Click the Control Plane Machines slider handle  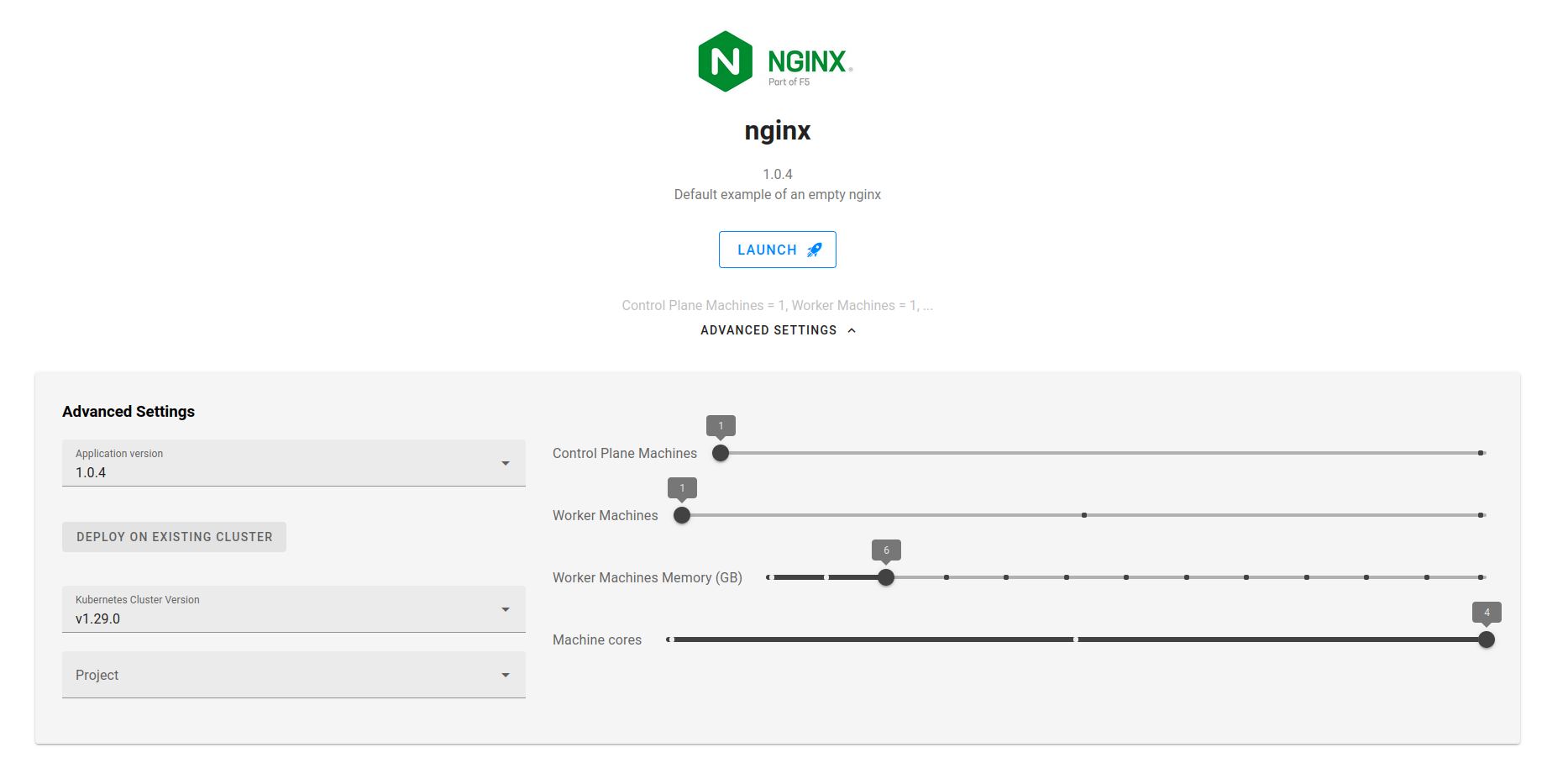[721, 453]
